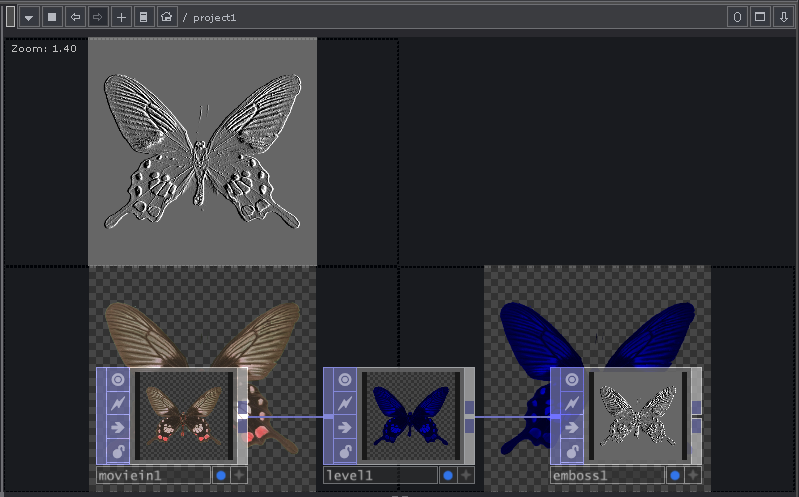Click the maximize pane icon at top right

[x=759, y=17]
